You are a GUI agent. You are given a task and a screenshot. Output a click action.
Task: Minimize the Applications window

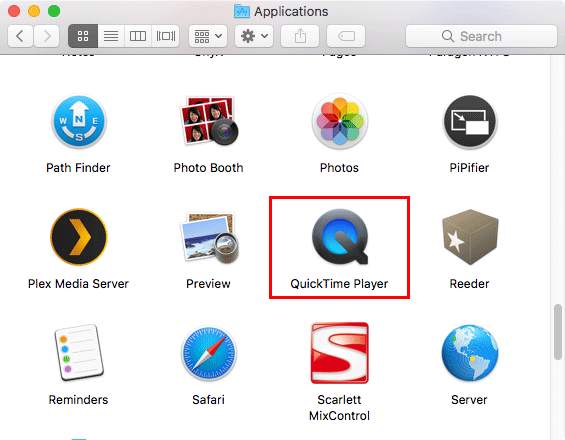34,11
